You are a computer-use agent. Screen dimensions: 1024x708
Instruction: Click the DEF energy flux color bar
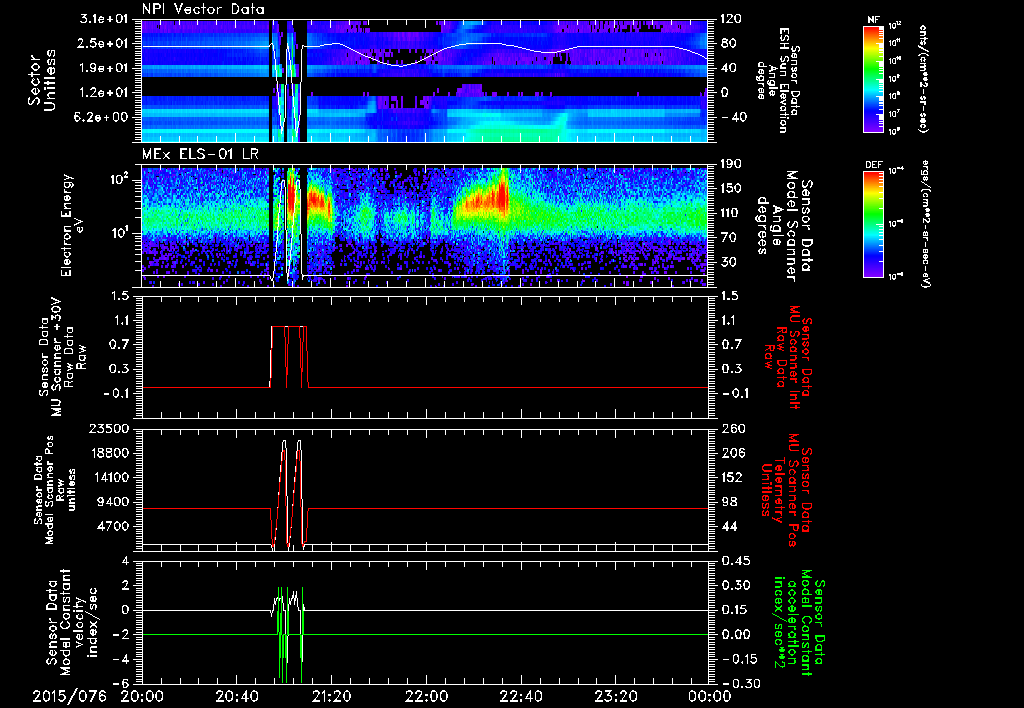click(873, 224)
